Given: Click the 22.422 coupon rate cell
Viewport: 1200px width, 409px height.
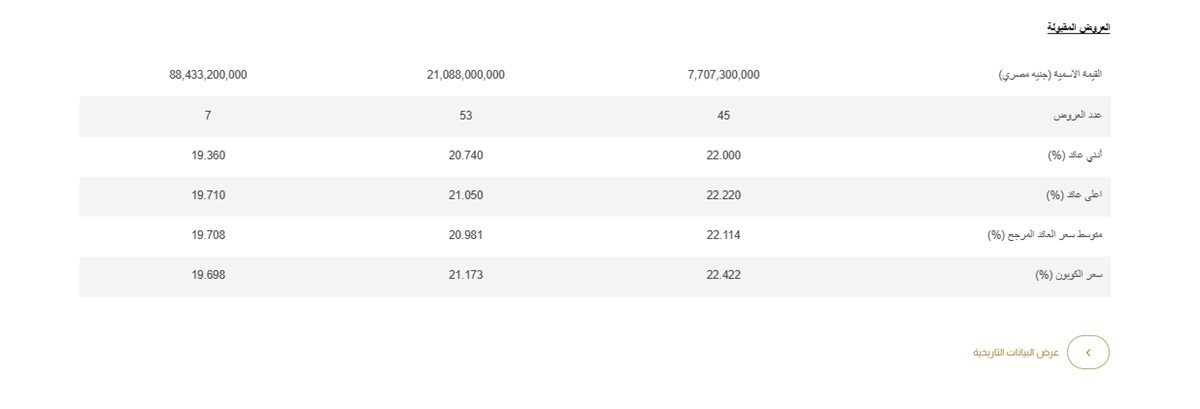Looking at the screenshot, I should pos(724,275).
